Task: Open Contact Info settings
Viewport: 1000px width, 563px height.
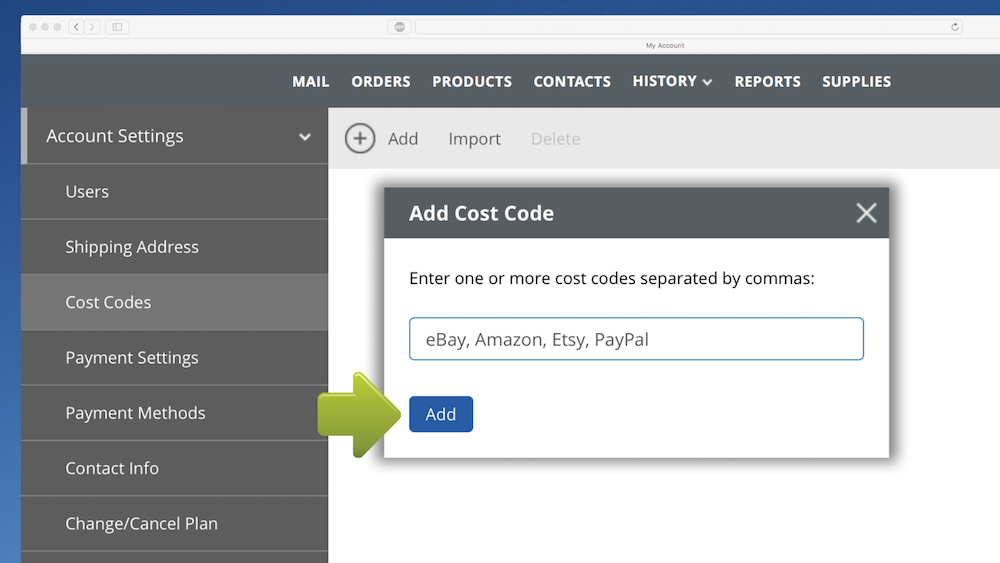Action: [174, 468]
